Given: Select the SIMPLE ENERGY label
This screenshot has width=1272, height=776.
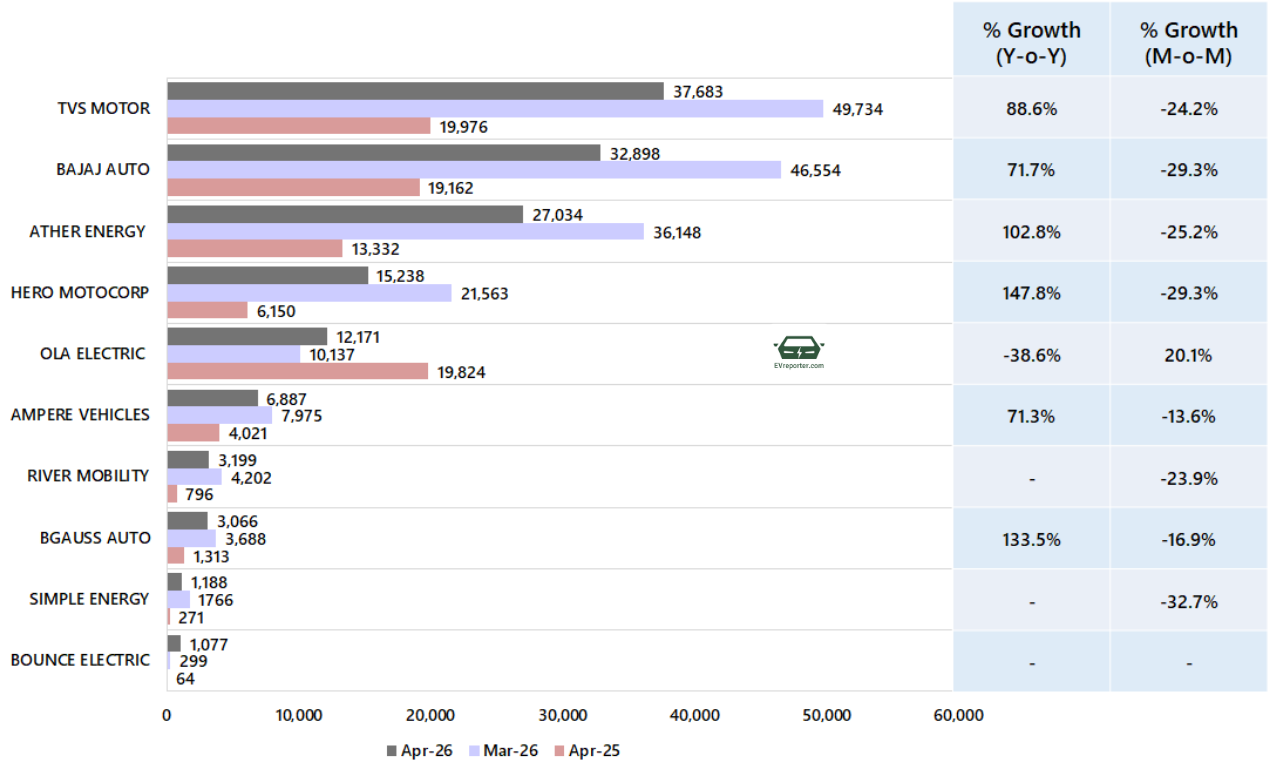Looking at the screenshot, I should (90, 598).
